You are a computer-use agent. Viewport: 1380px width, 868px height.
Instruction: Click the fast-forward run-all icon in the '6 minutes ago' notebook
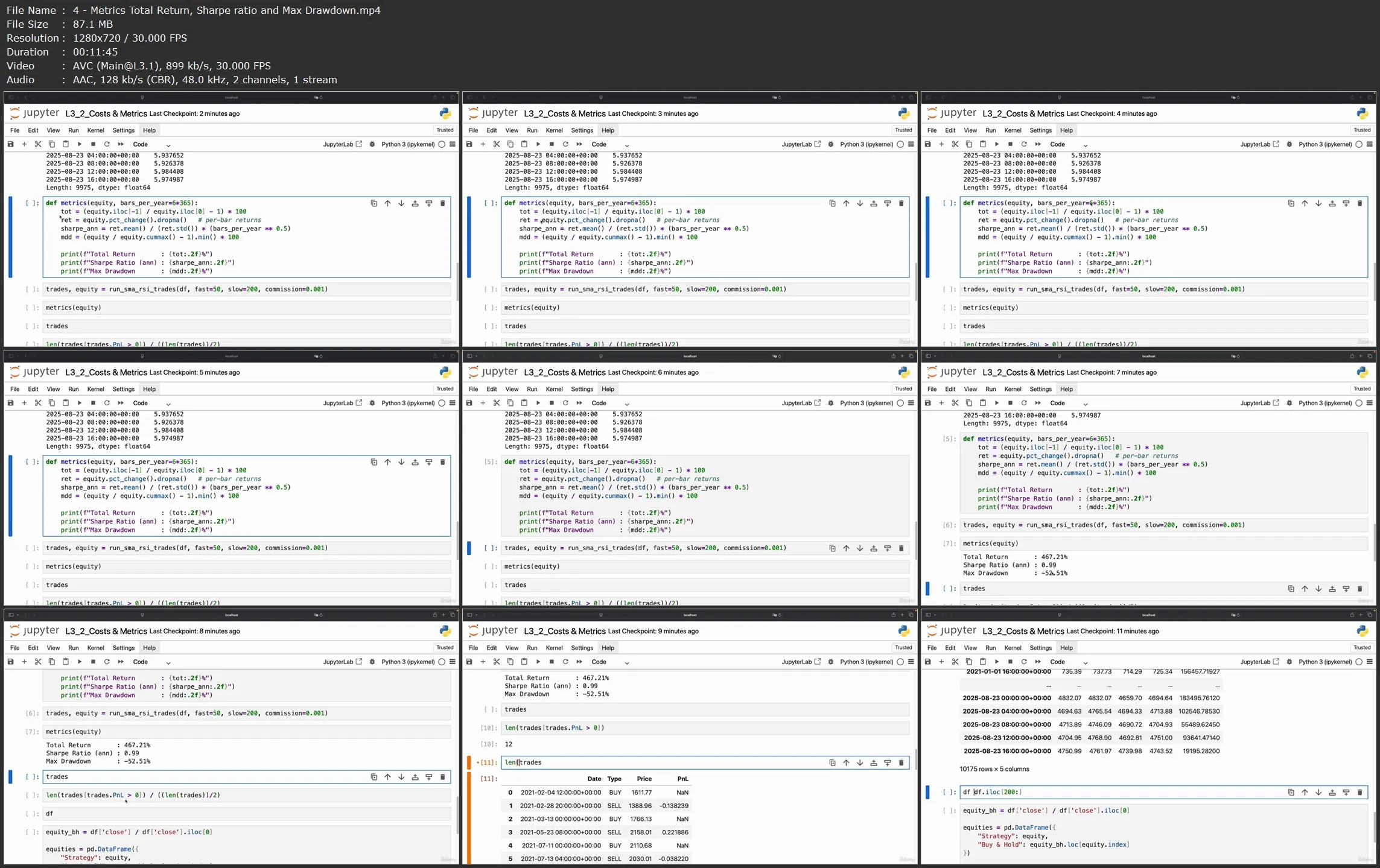click(x=579, y=403)
